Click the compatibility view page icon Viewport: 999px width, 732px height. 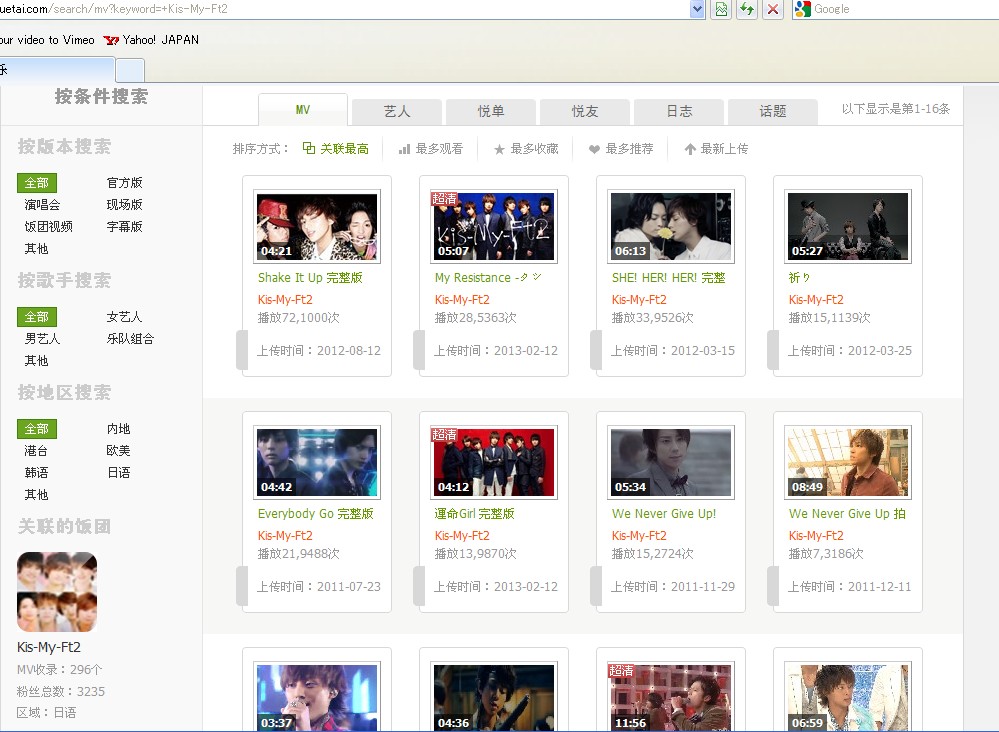pos(722,9)
